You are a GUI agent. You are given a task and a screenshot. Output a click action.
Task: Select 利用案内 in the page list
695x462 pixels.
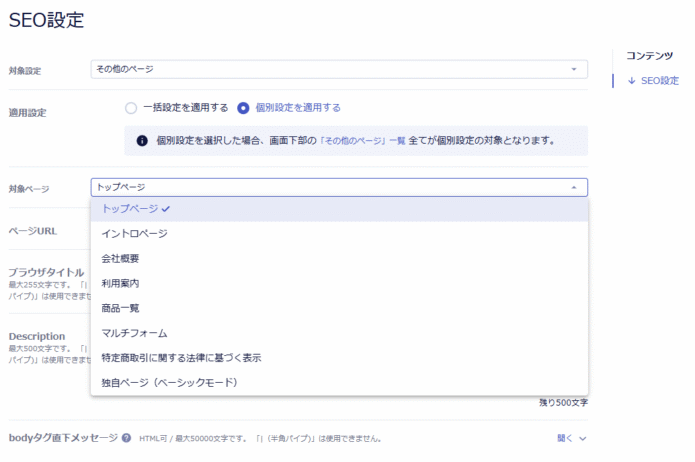121,284
